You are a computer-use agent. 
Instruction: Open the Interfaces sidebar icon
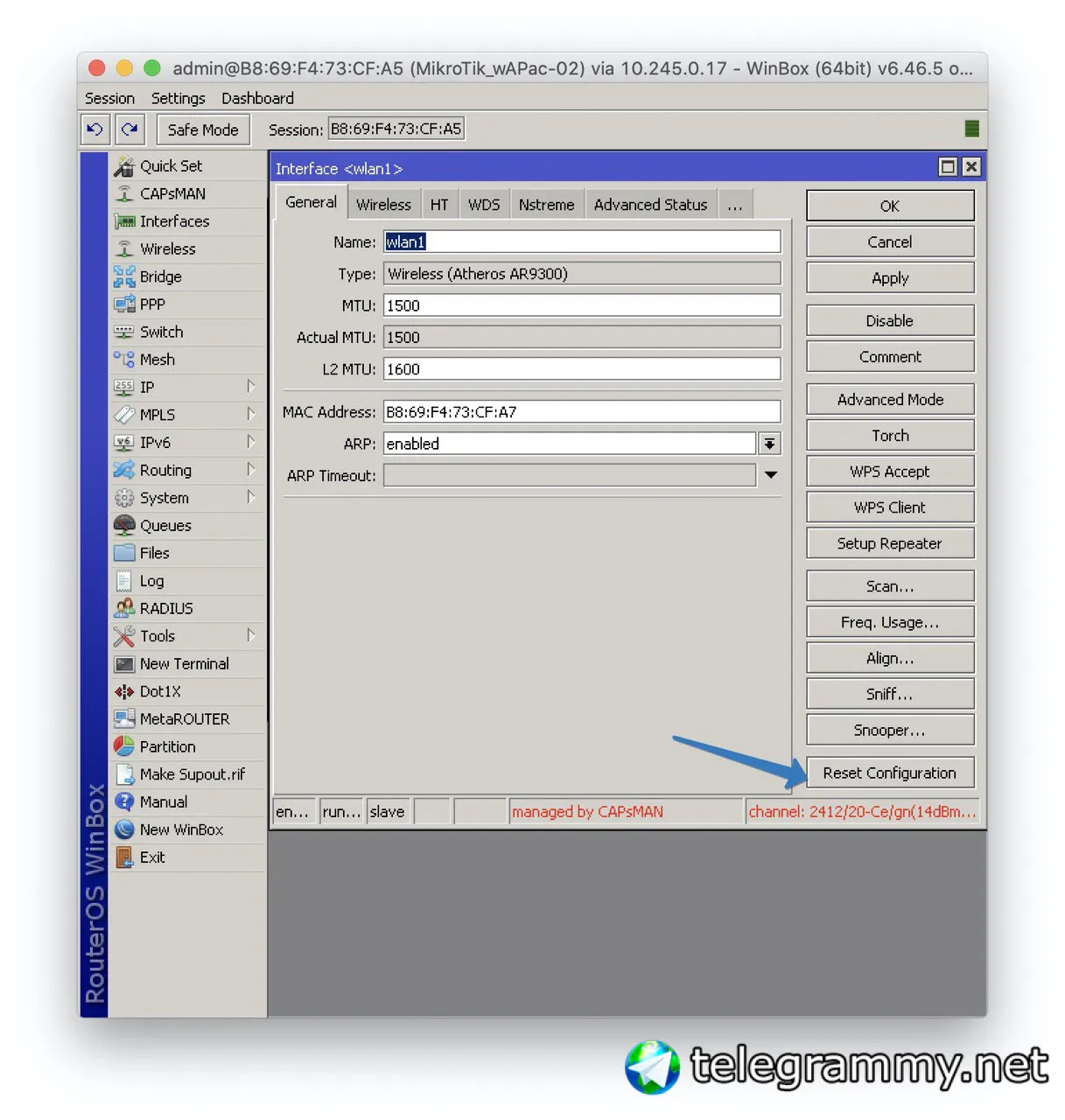pyautogui.click(x=124, y=221)
